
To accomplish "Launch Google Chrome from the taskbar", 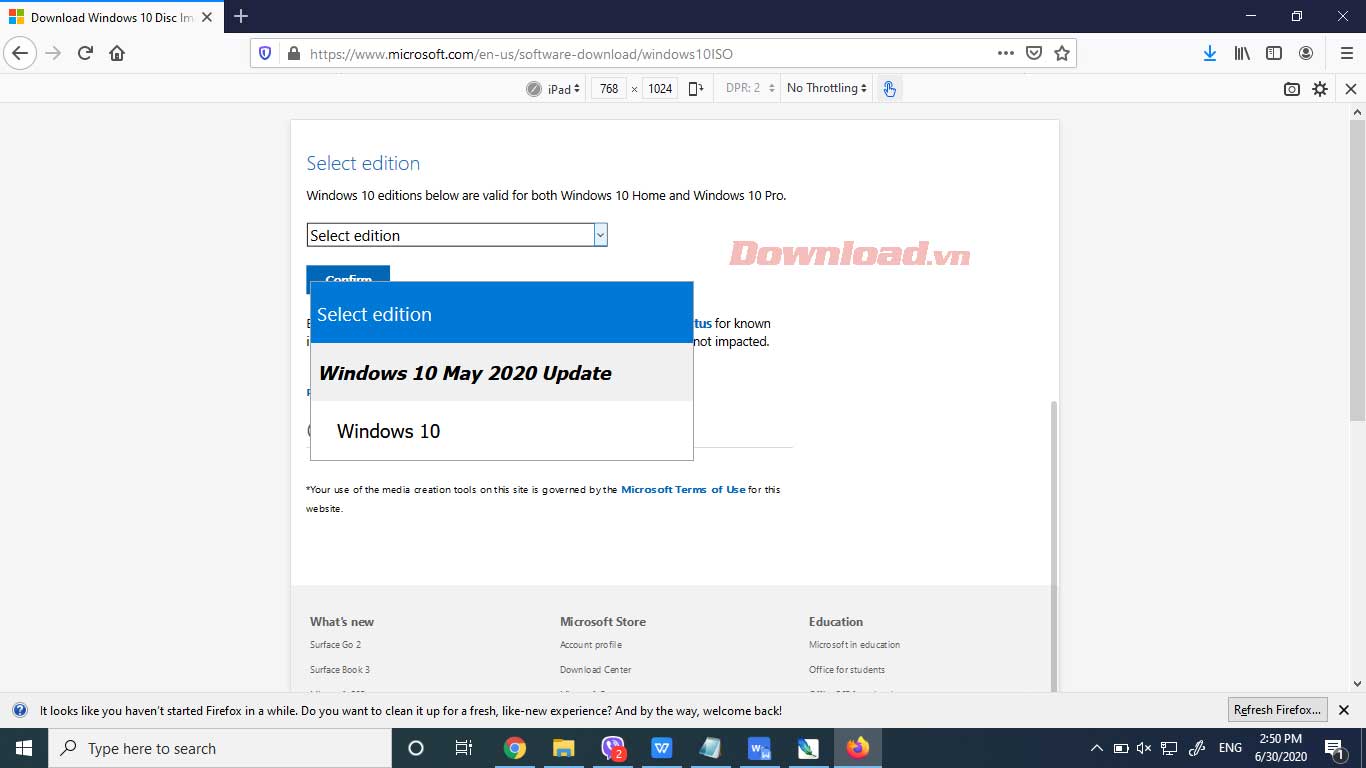I will [514, 748].
